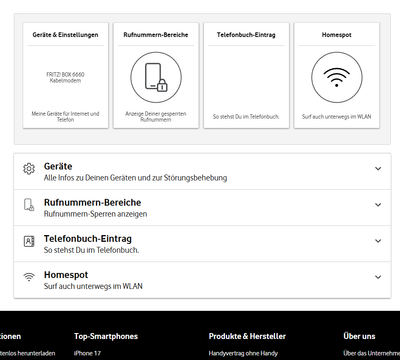Click the small wifi icon beside Homespot row
The image size is (400, 360).
coord(29,277)
